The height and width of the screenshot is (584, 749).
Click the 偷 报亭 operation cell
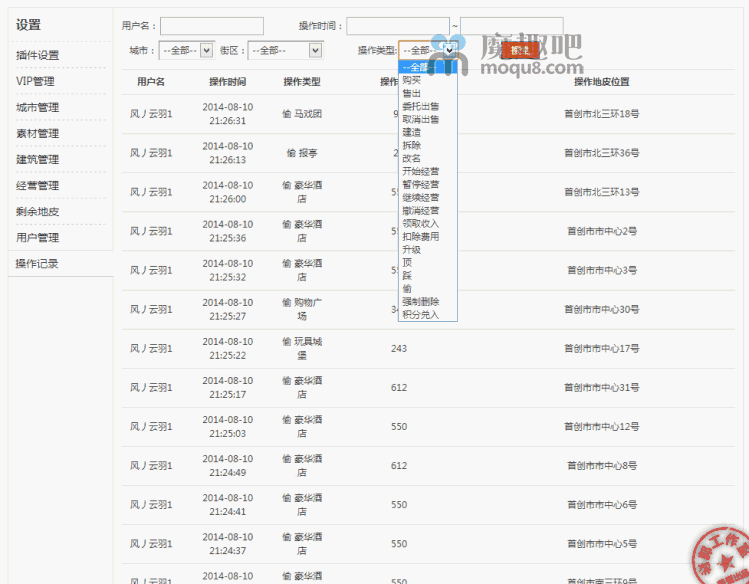pos(302,153)
